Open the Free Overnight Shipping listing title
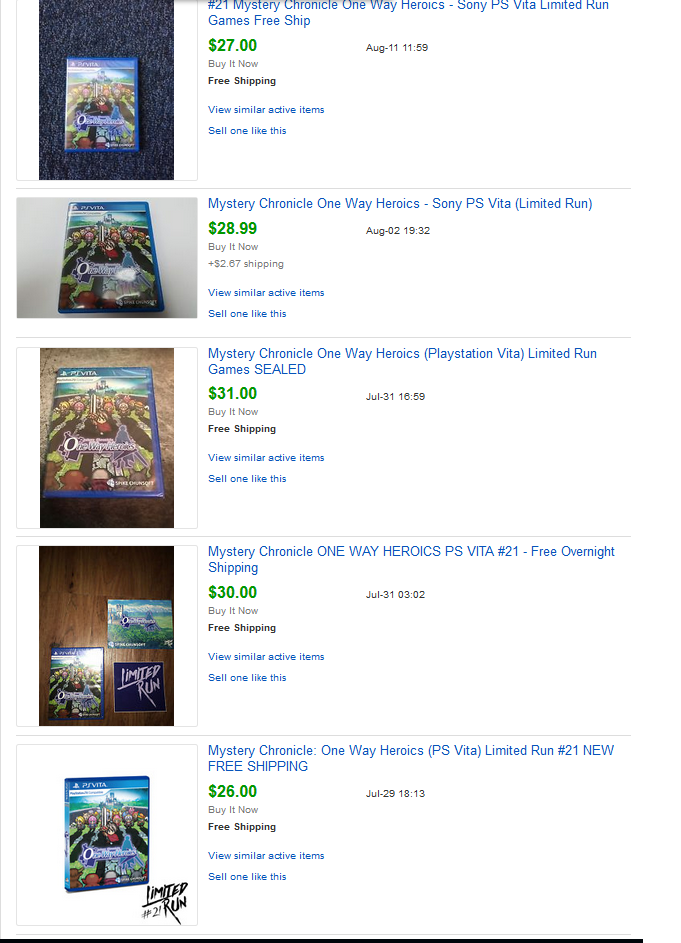Screen dimensions: 681x943 (411, 559)
